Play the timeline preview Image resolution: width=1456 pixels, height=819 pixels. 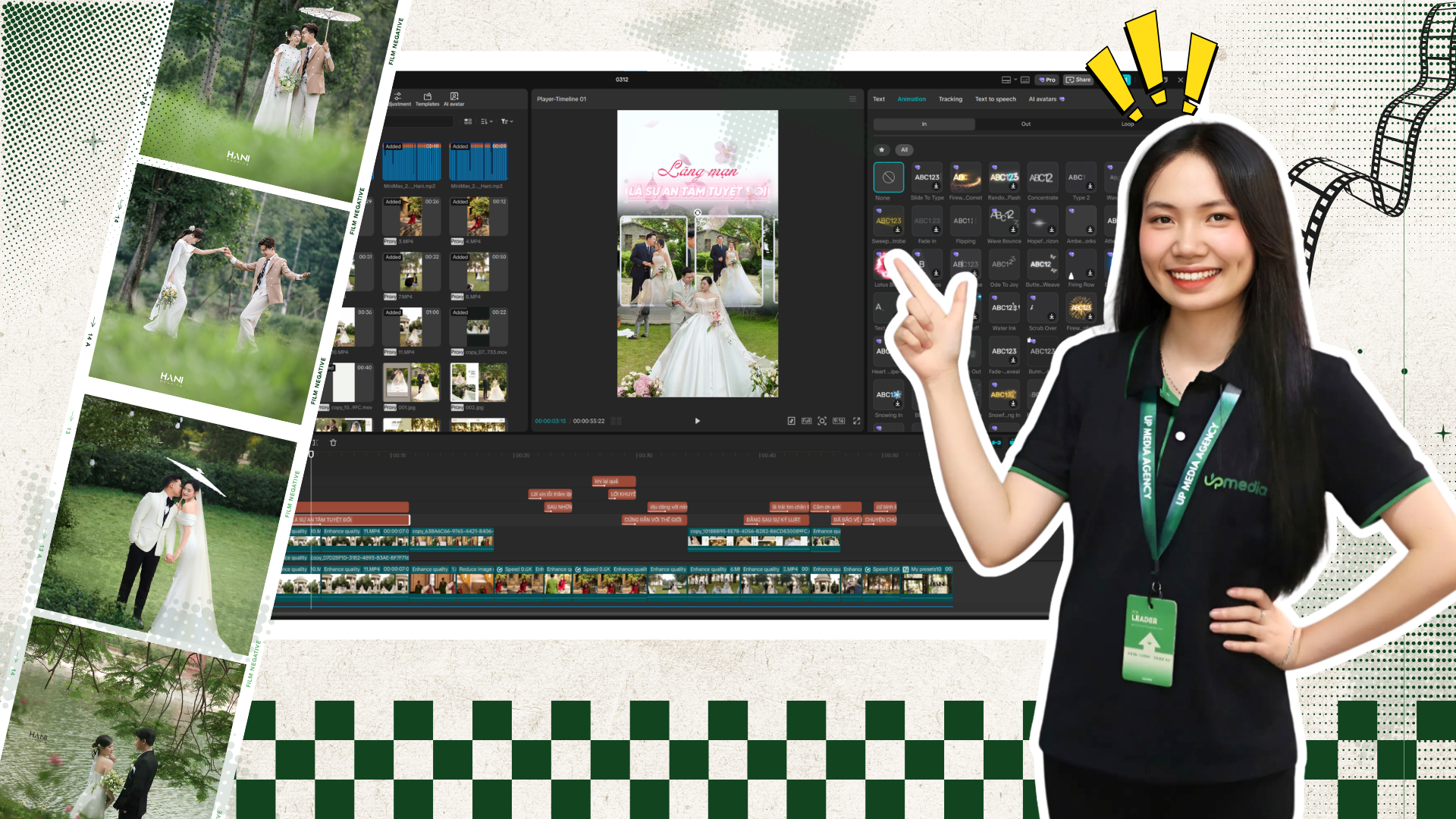click(x=698, y=421)
